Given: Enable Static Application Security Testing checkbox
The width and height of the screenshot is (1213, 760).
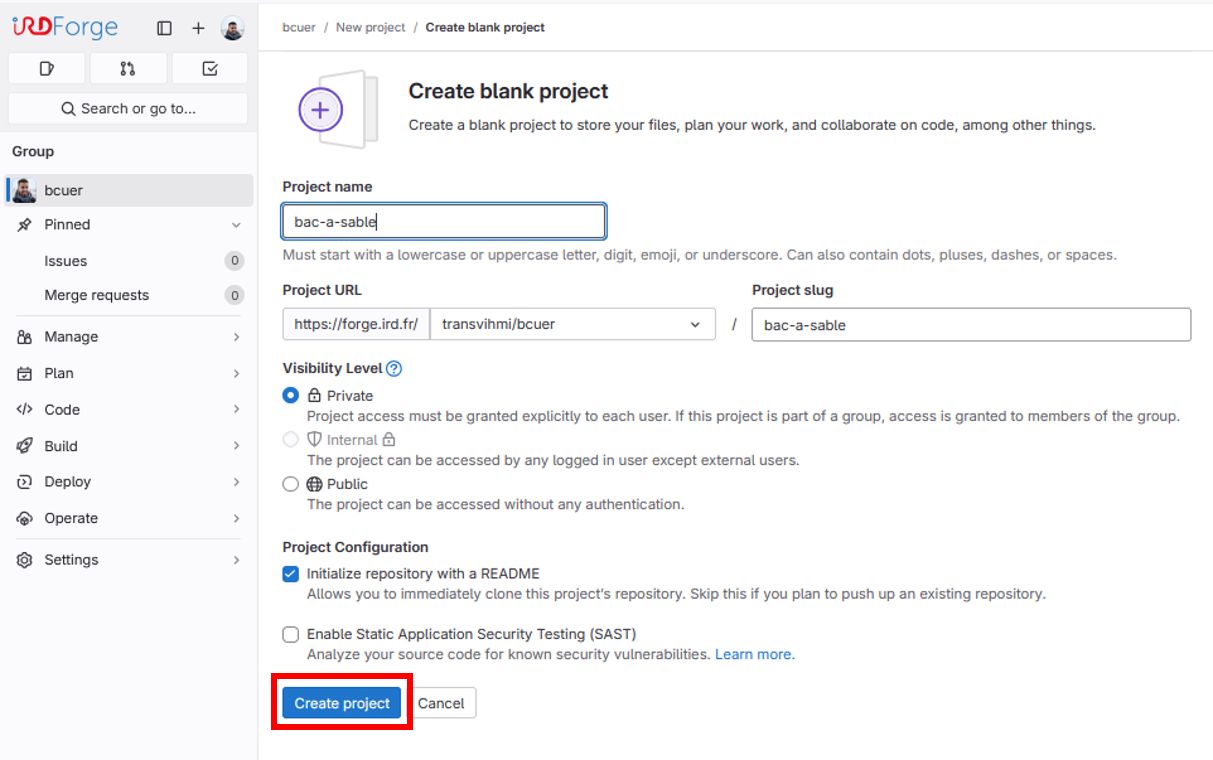Looking at the screenshot, I should [x=291, y=634].
